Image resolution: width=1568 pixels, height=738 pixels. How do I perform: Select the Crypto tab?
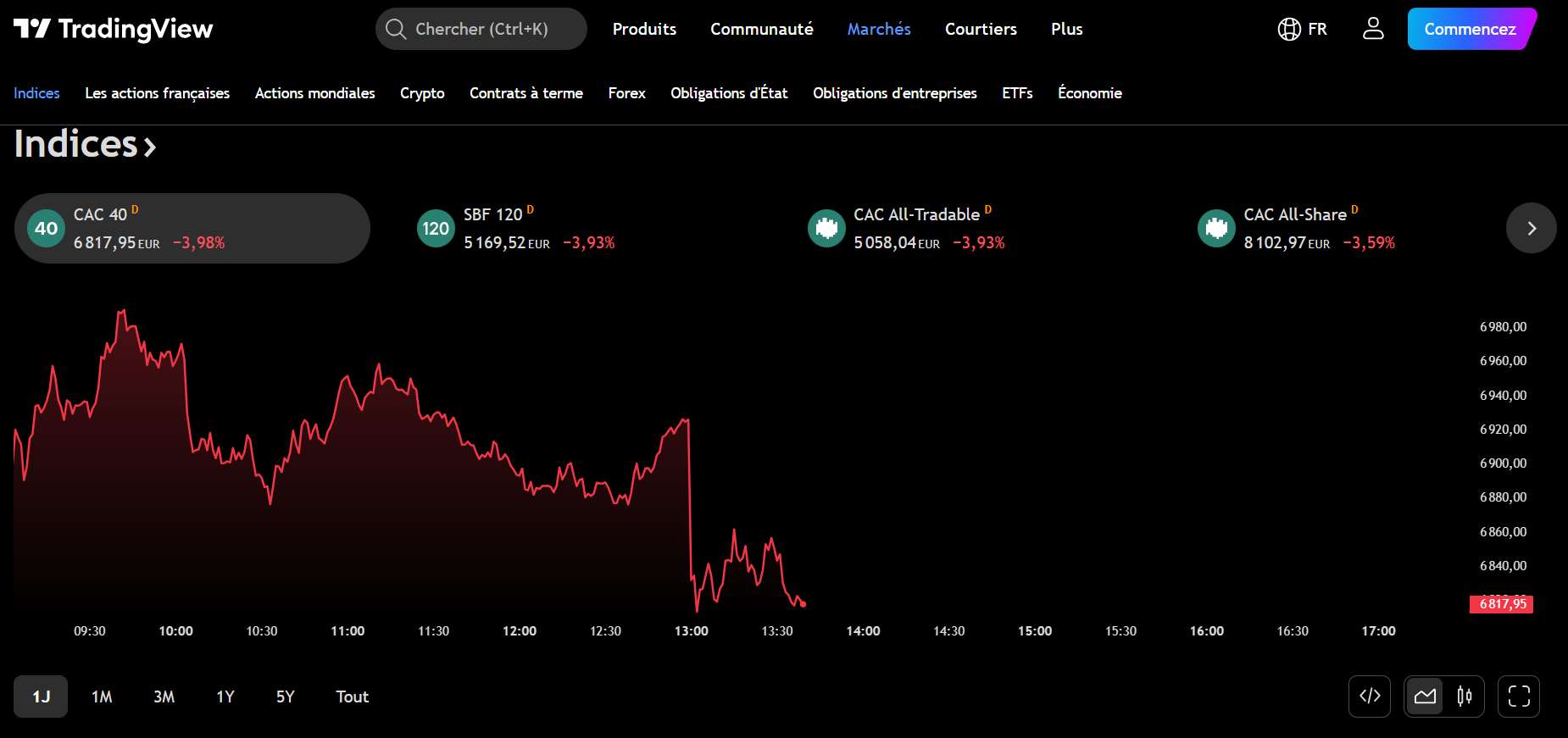click(x=422, y=93)
